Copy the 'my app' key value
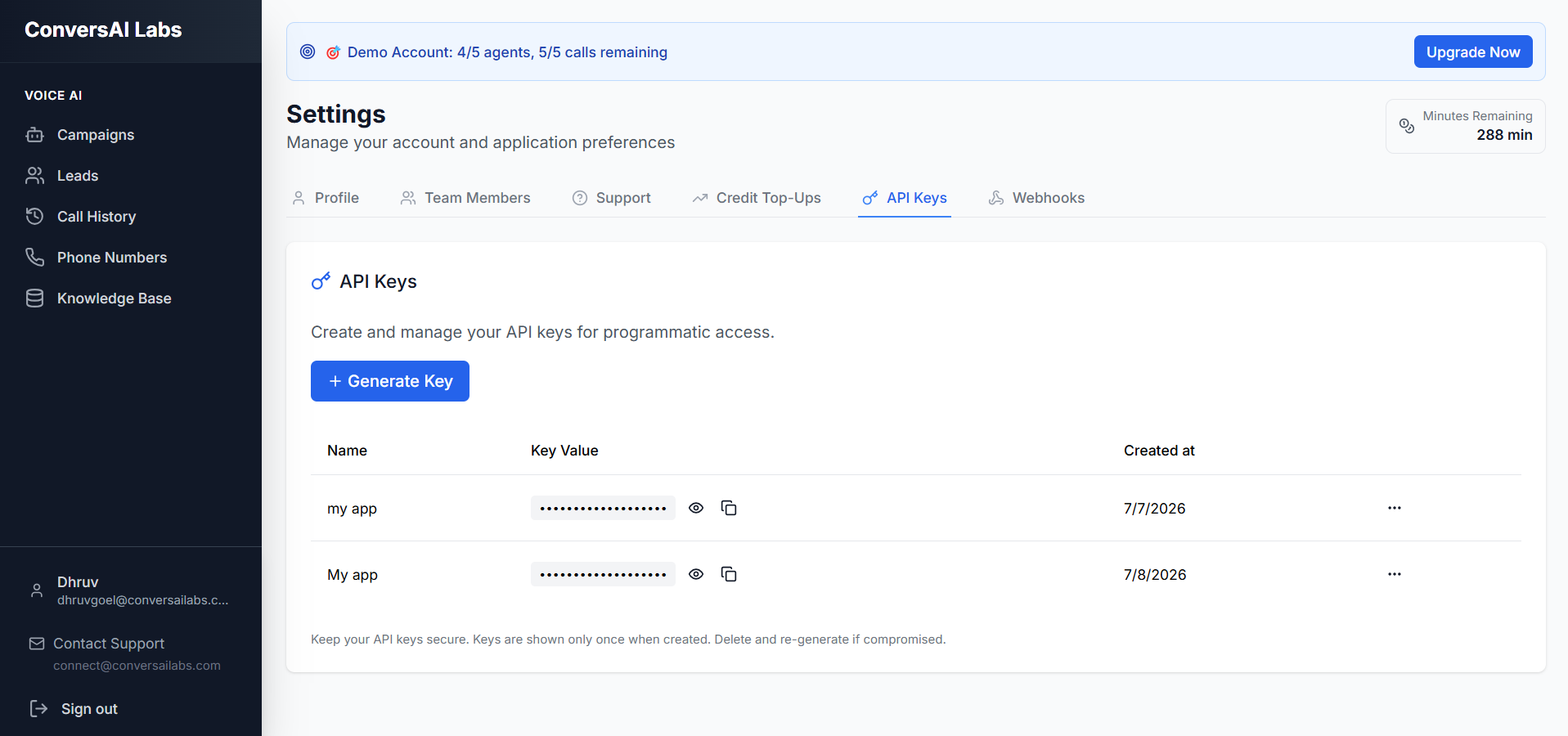This screenshot has width=1568, height=736. click(729, 508)
